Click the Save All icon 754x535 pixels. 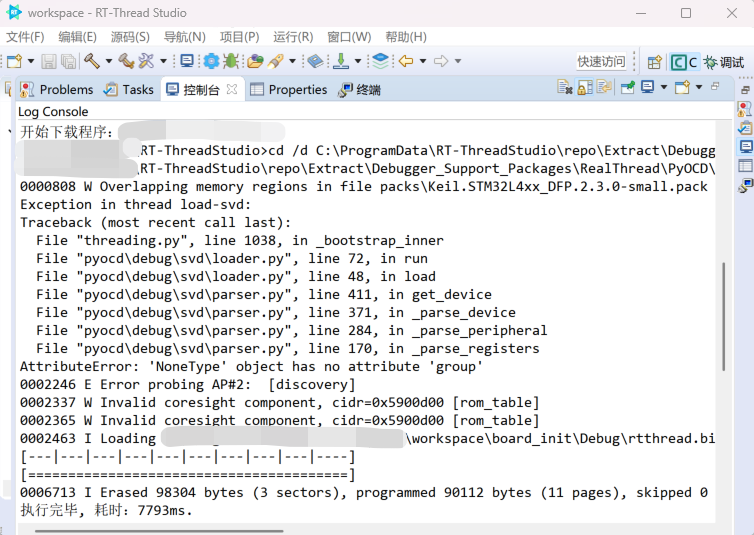point(69,61)
